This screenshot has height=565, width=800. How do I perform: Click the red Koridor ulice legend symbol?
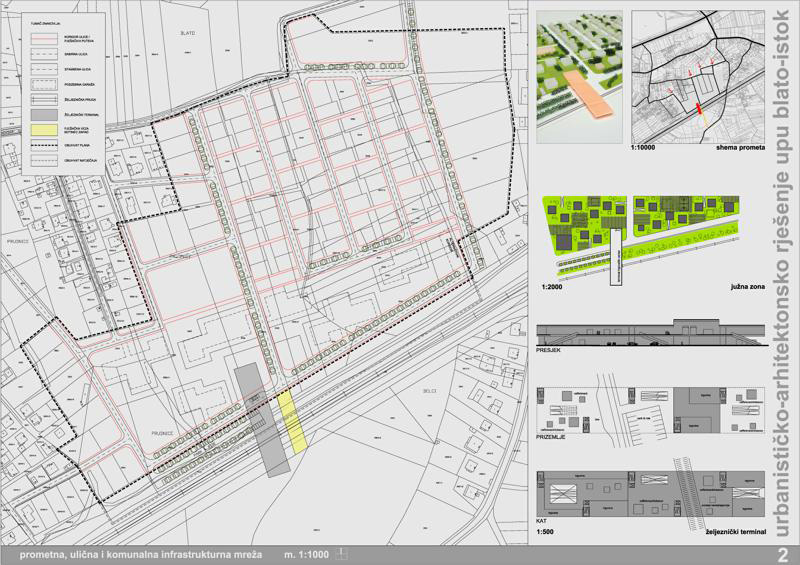[45, 37]
